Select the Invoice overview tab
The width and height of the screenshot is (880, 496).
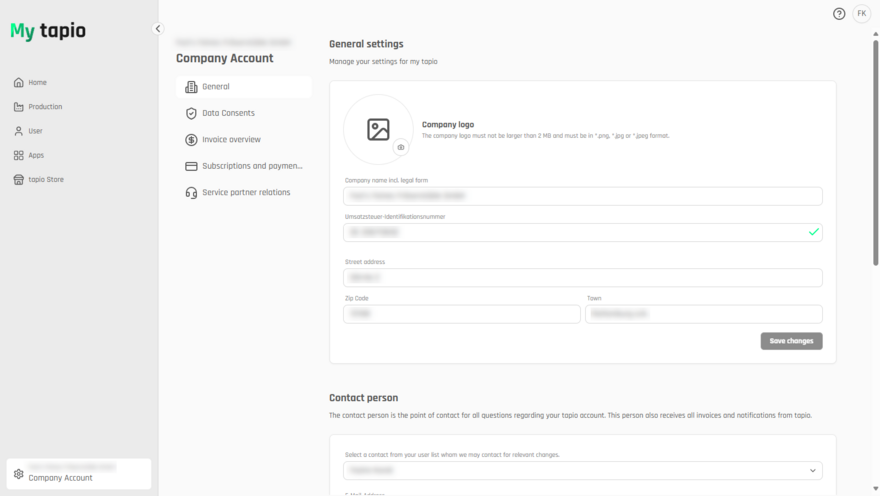(x=244, y=140)
